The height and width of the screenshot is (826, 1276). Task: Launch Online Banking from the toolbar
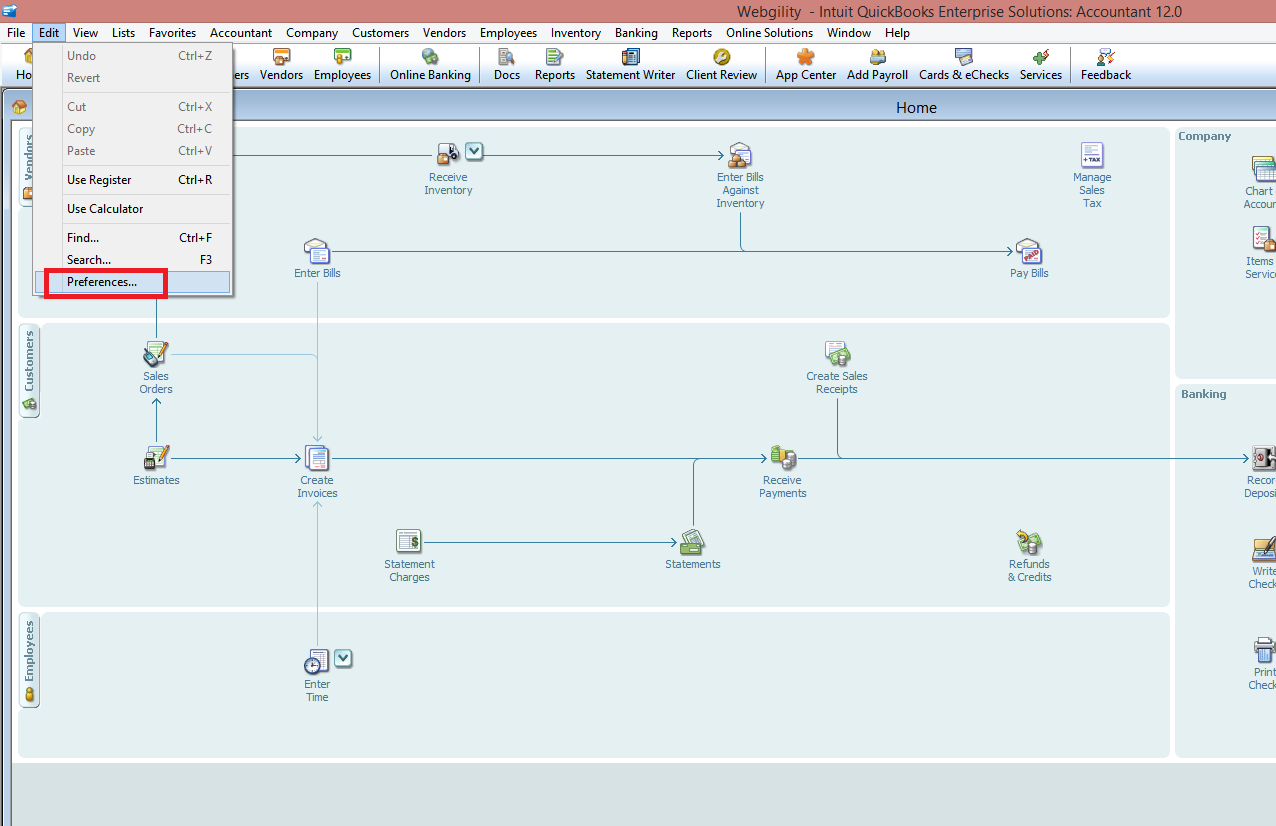point(430,65)
